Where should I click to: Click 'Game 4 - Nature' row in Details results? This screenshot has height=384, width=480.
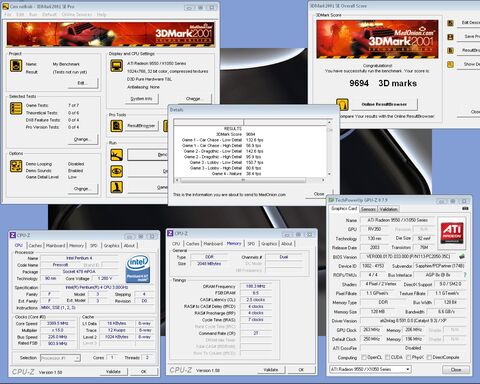click(237, 174)
